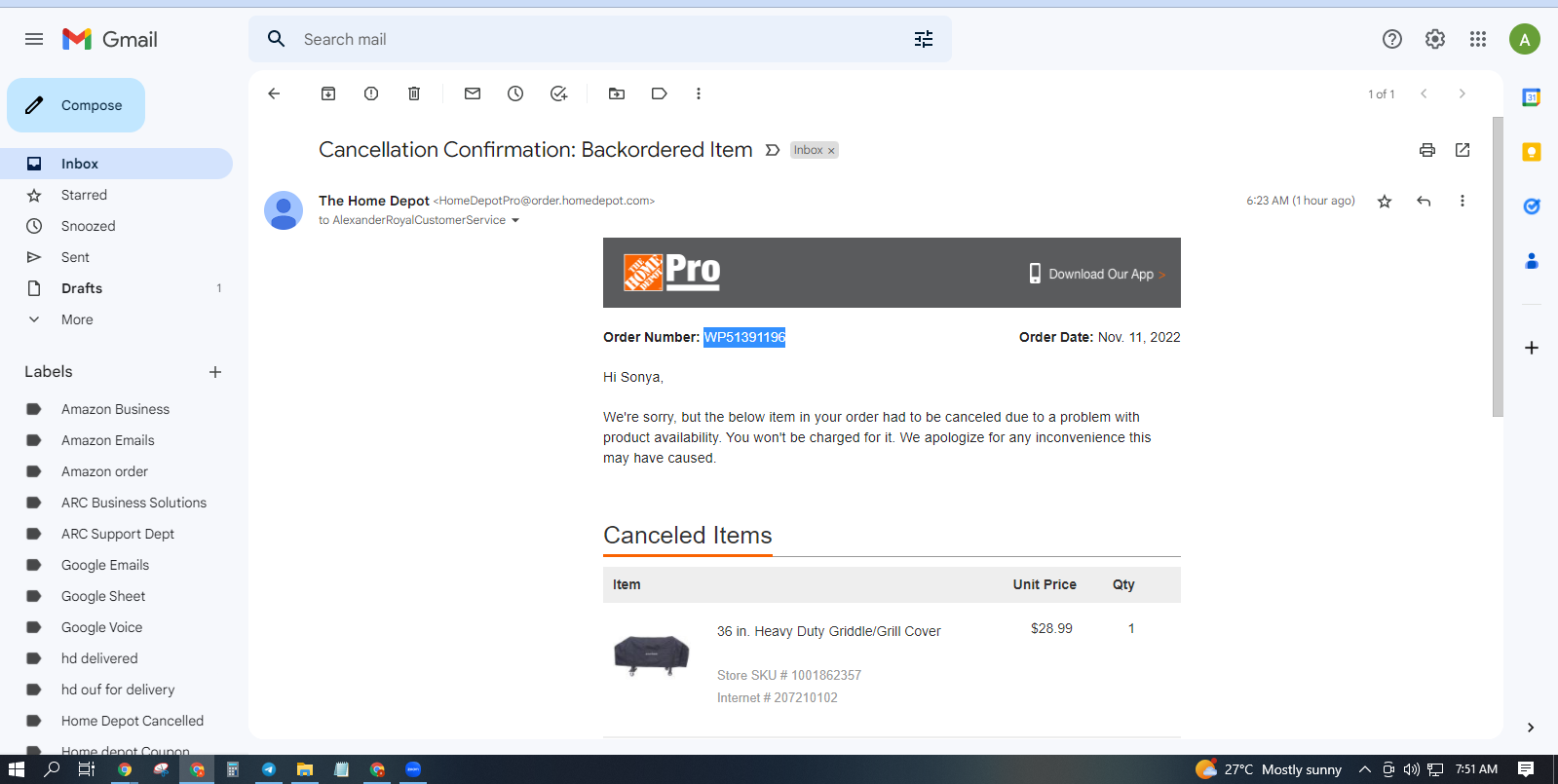Open Snoozed messages
Screen dimensions: 1558x784
pos(116,226)
